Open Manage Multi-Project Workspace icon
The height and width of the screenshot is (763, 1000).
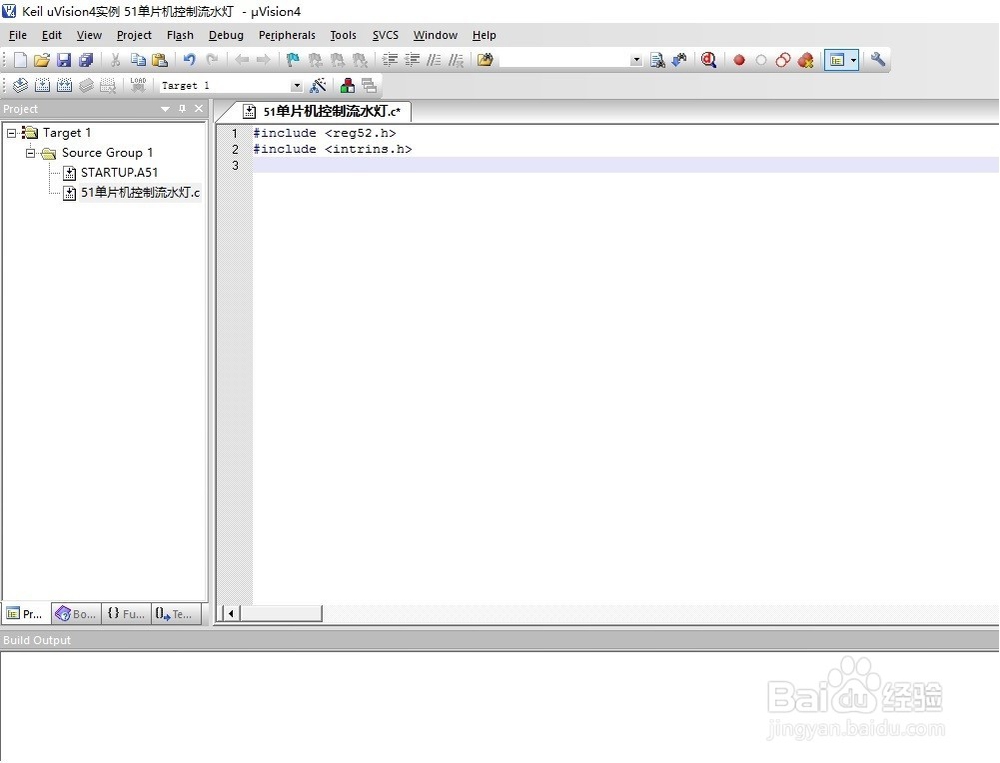tap(369, 85)
